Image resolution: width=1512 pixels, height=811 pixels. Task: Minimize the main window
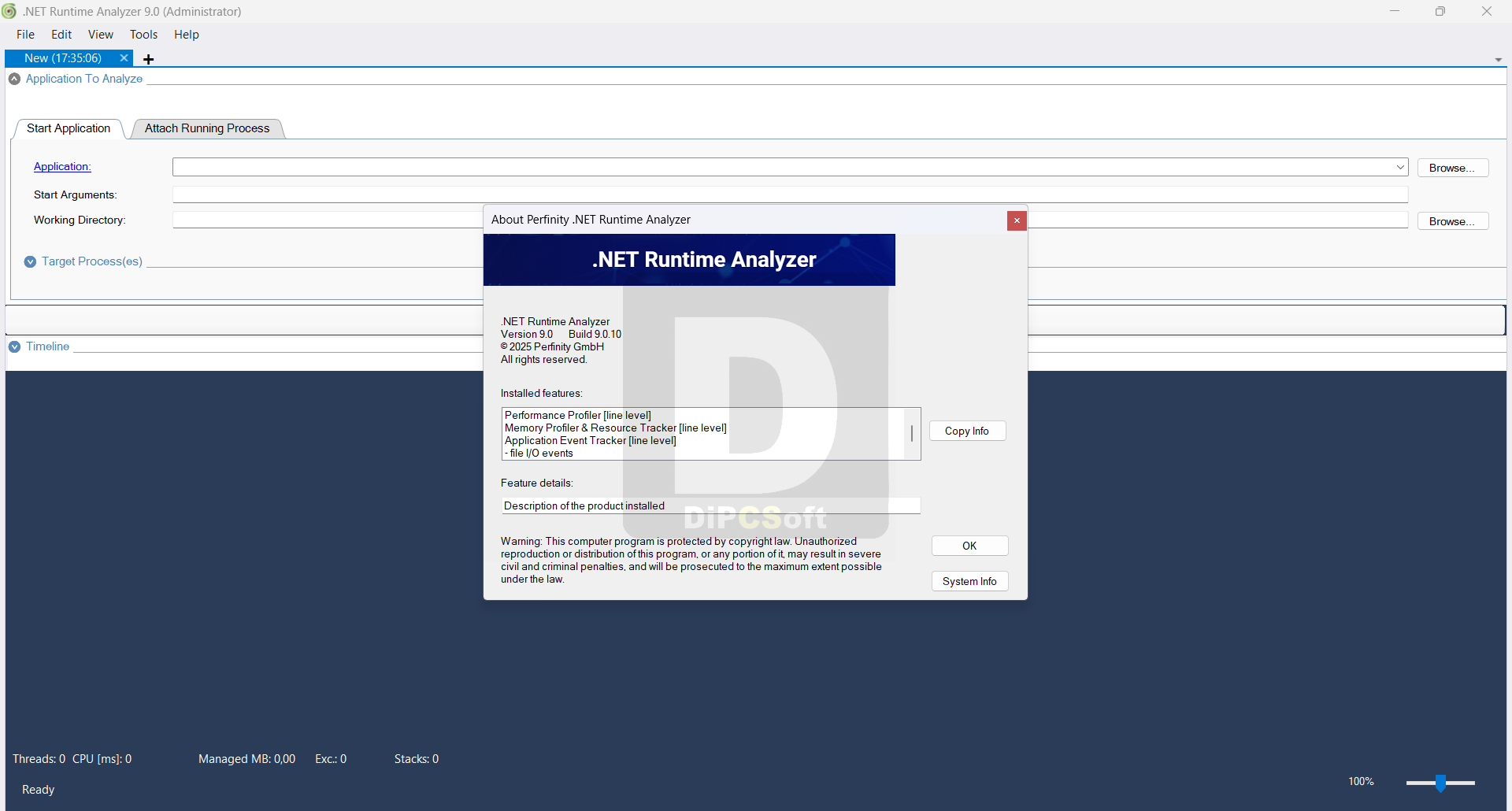tap(1395, 11)
